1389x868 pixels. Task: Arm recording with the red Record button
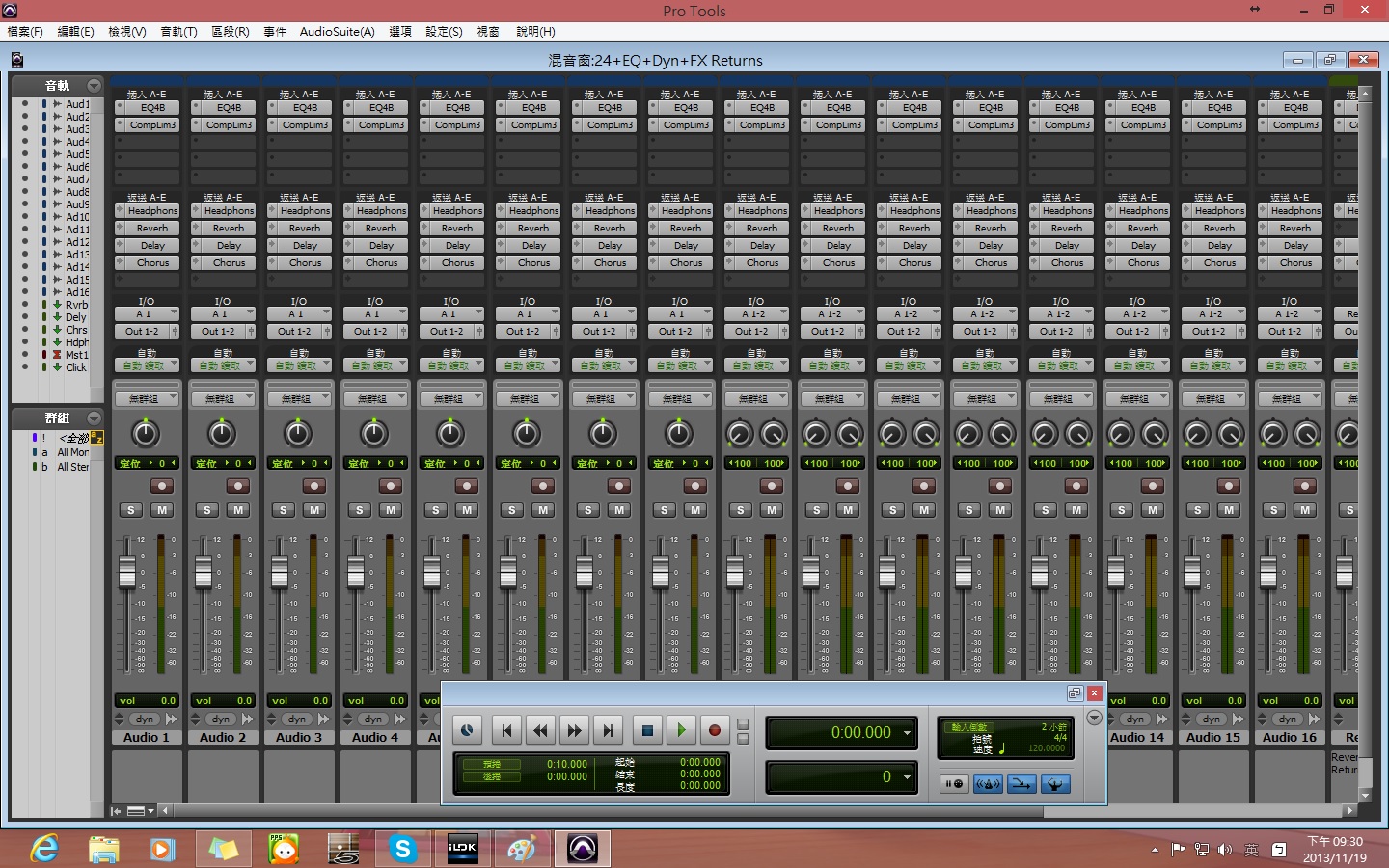pos(715,731)
